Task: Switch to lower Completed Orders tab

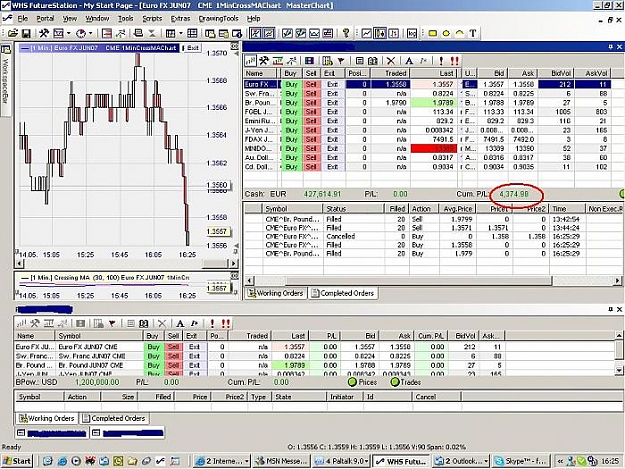Action: point(114,418)
